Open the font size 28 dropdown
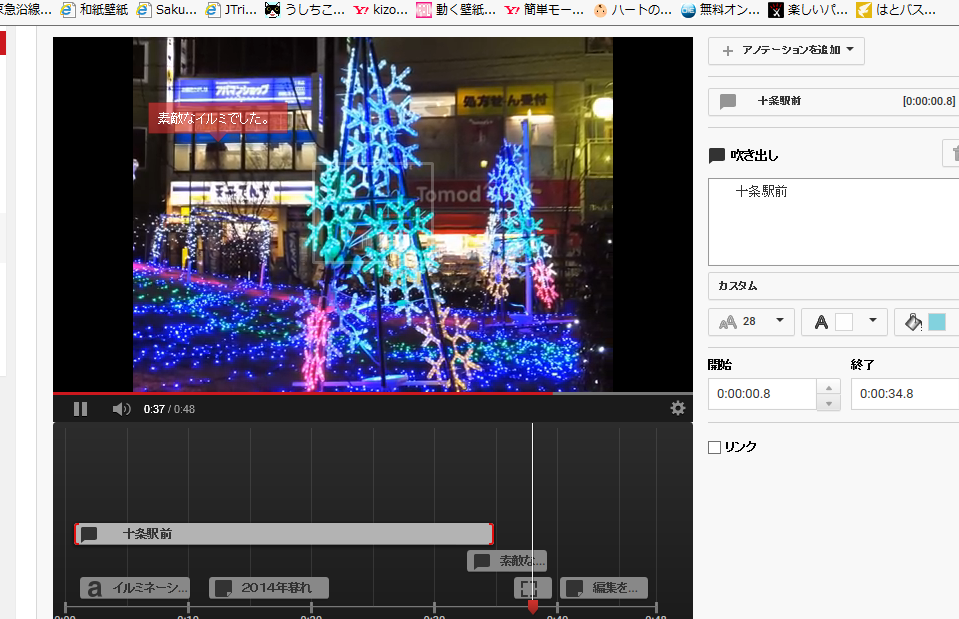The height and width of the screenshot is (619, 959). point(751,322)
